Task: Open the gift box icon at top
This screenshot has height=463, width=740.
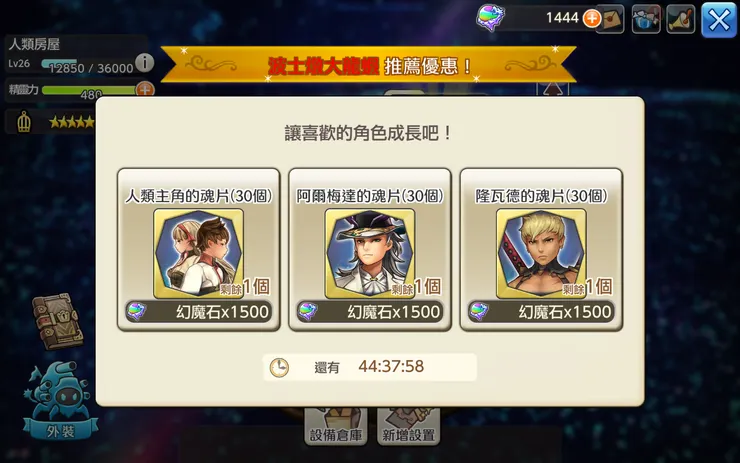Action: coord(646,19)
